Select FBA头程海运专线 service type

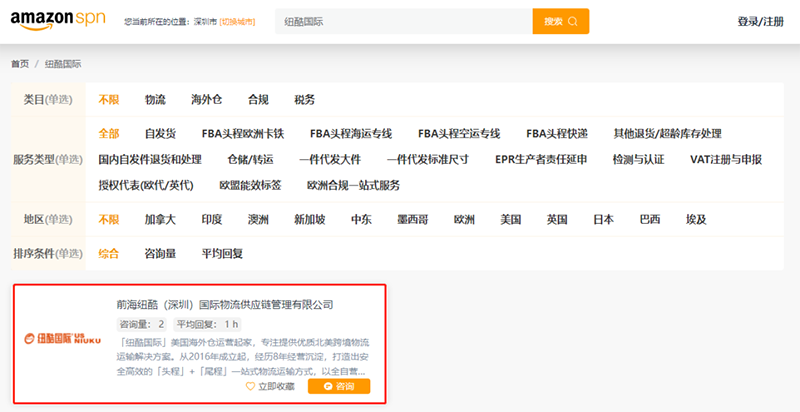351,133
